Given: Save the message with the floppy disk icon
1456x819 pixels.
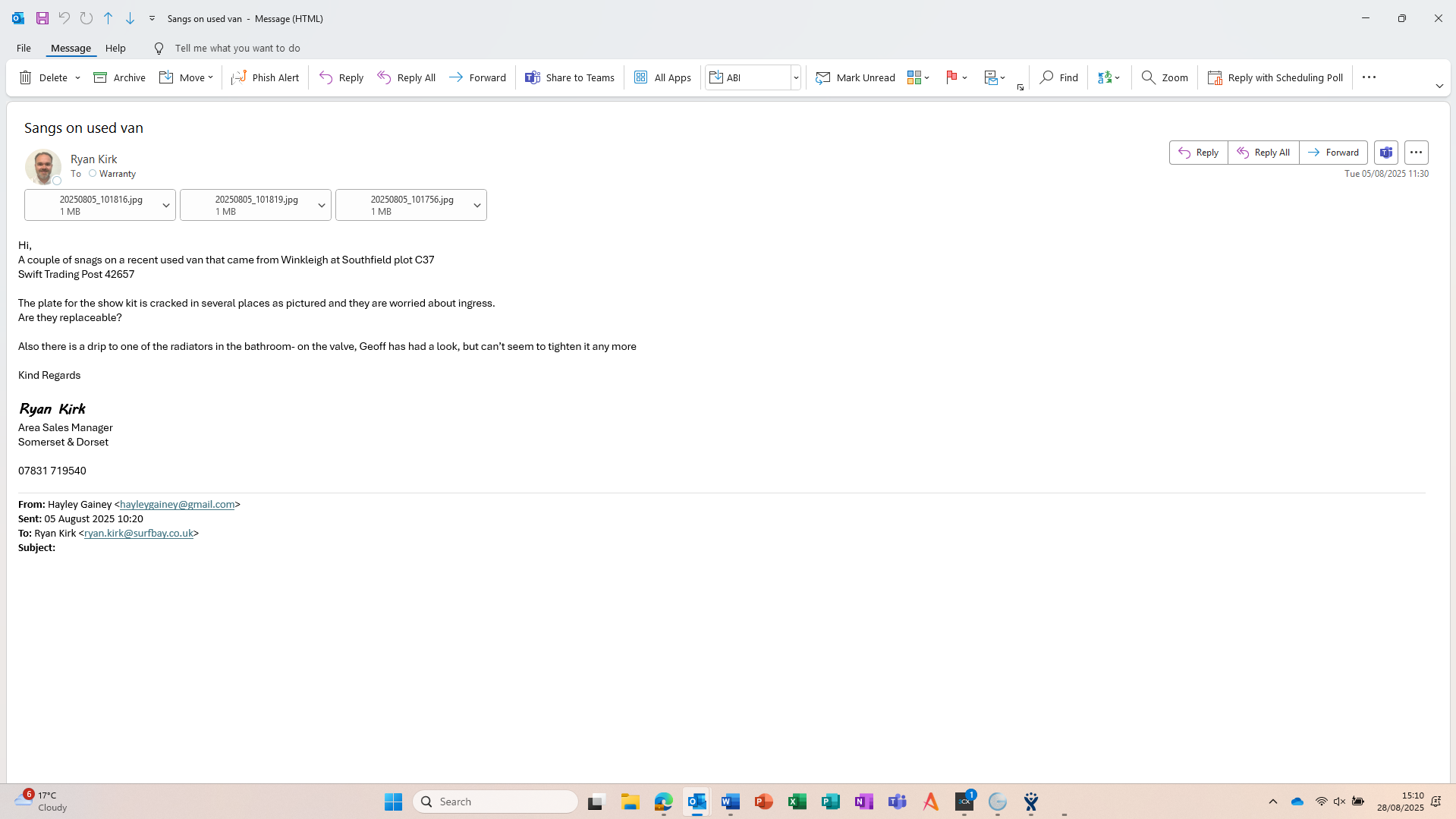Looking at the screenshot, I should click(x=42, y=18).
